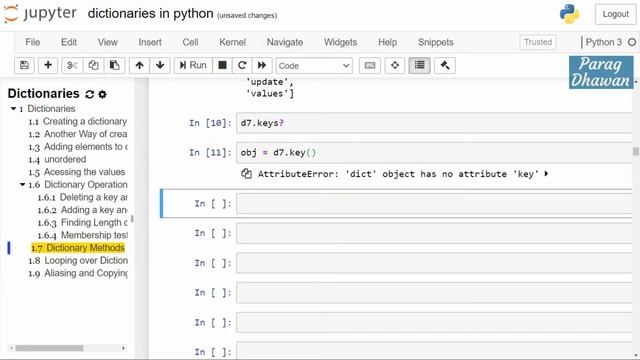Open the cell type Code dropdown

314,66
